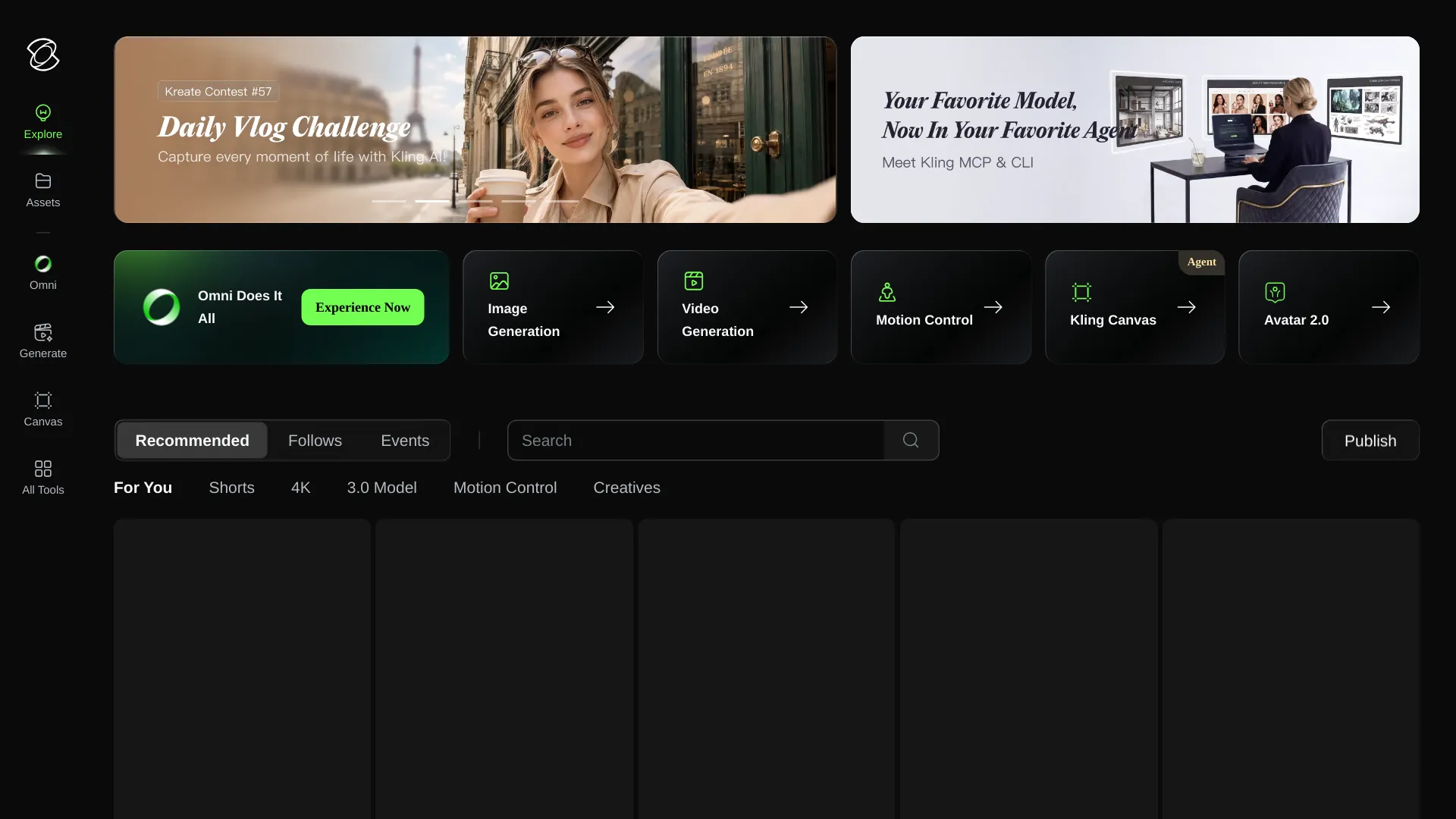This screenshot has width=1456, height=819.
Task: Click the Motion Control figure icon
Action: 887,292
